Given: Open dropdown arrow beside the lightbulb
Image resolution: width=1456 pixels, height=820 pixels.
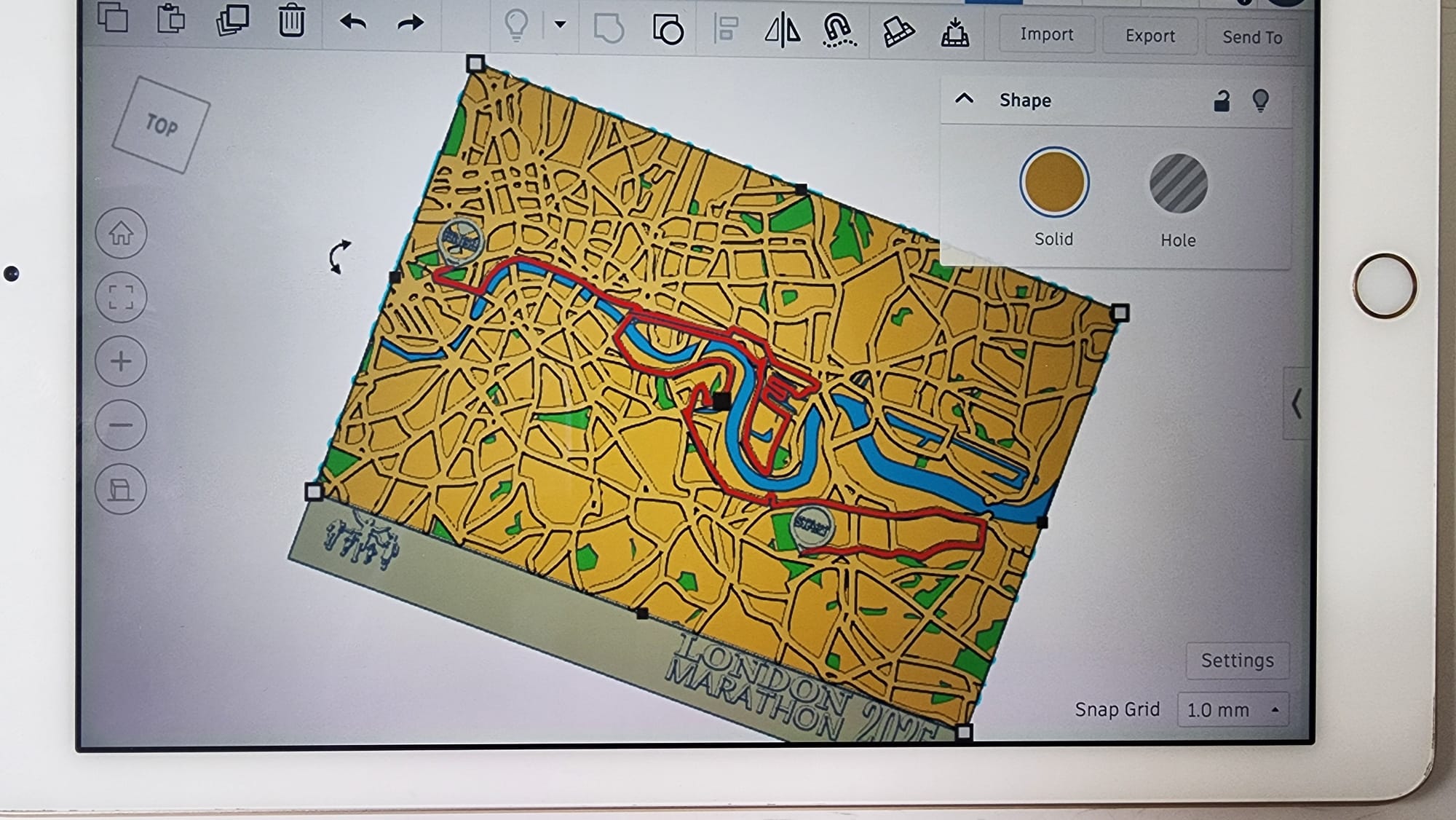Looking at the screenshot, I should [560, 24].
